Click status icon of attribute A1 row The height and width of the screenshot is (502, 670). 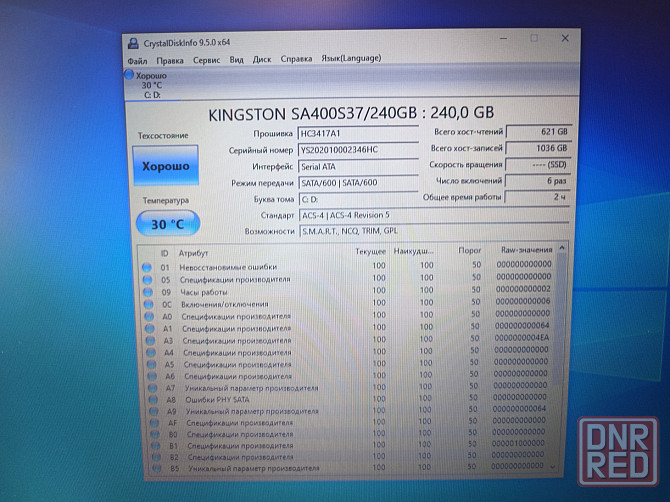tap(150, 329)
